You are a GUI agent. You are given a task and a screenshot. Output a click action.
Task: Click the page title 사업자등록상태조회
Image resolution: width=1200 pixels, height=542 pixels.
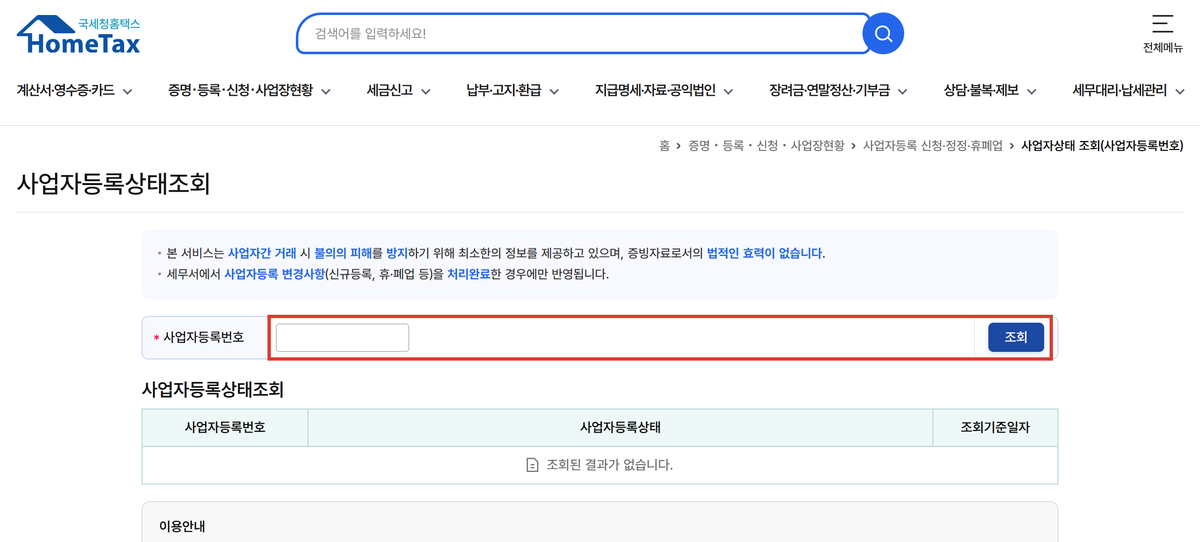113,184
